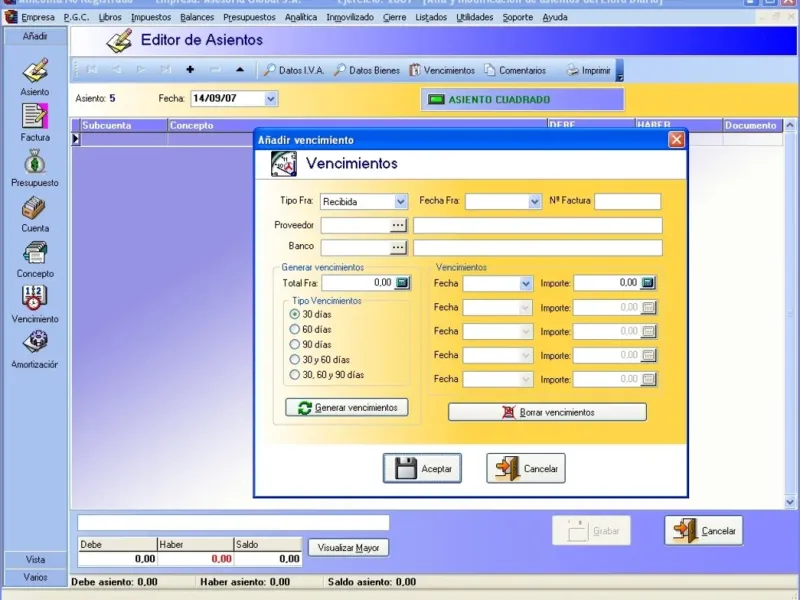
Task: Open the Presupuestos menu
Action: coord(249,17)
